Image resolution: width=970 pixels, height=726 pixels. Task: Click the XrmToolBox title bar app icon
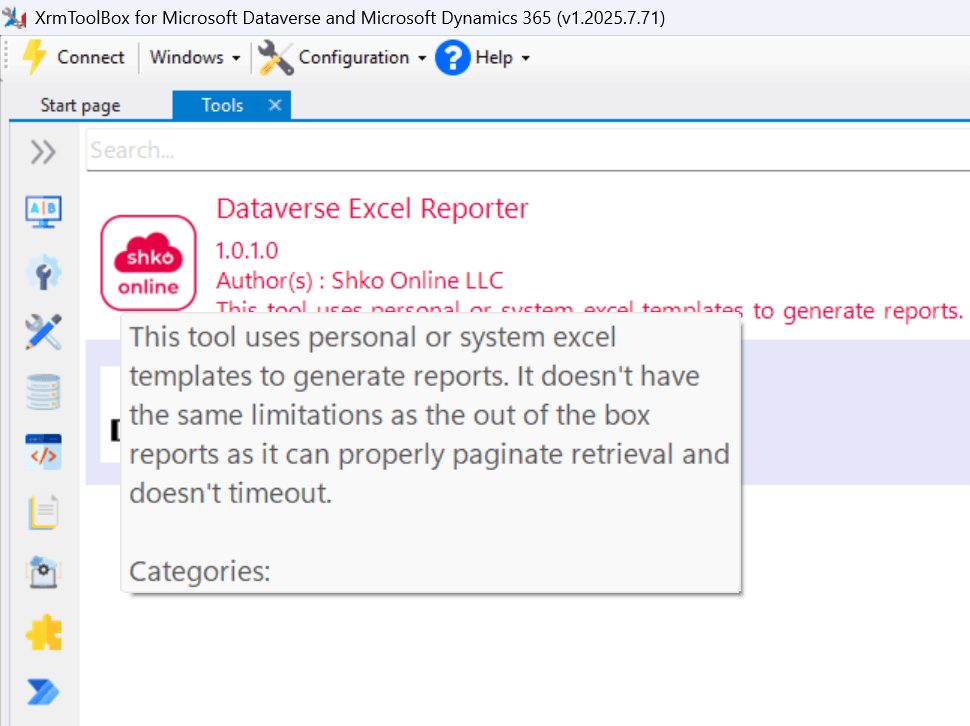(x=15, y=17)
